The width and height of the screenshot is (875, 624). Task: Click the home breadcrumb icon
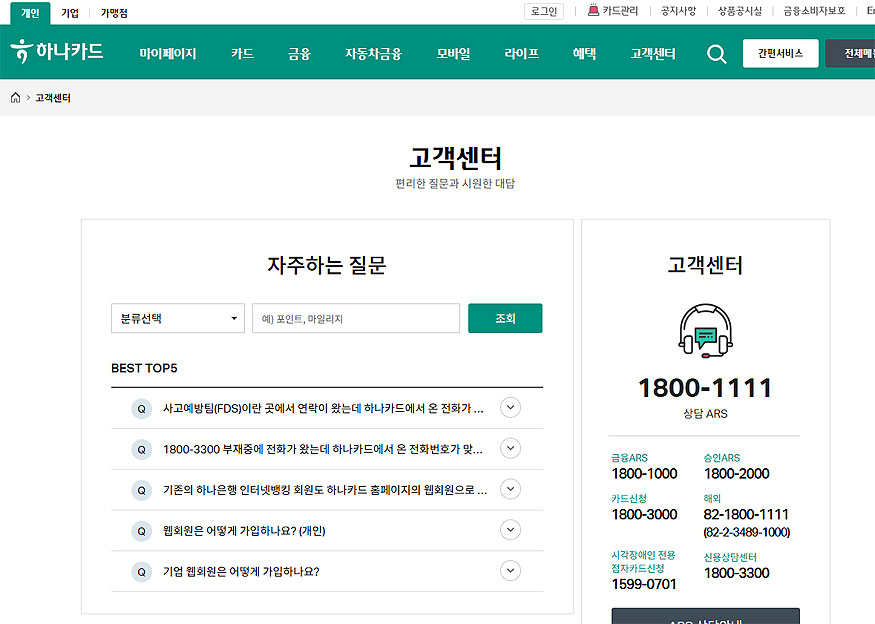coord(16,98)
